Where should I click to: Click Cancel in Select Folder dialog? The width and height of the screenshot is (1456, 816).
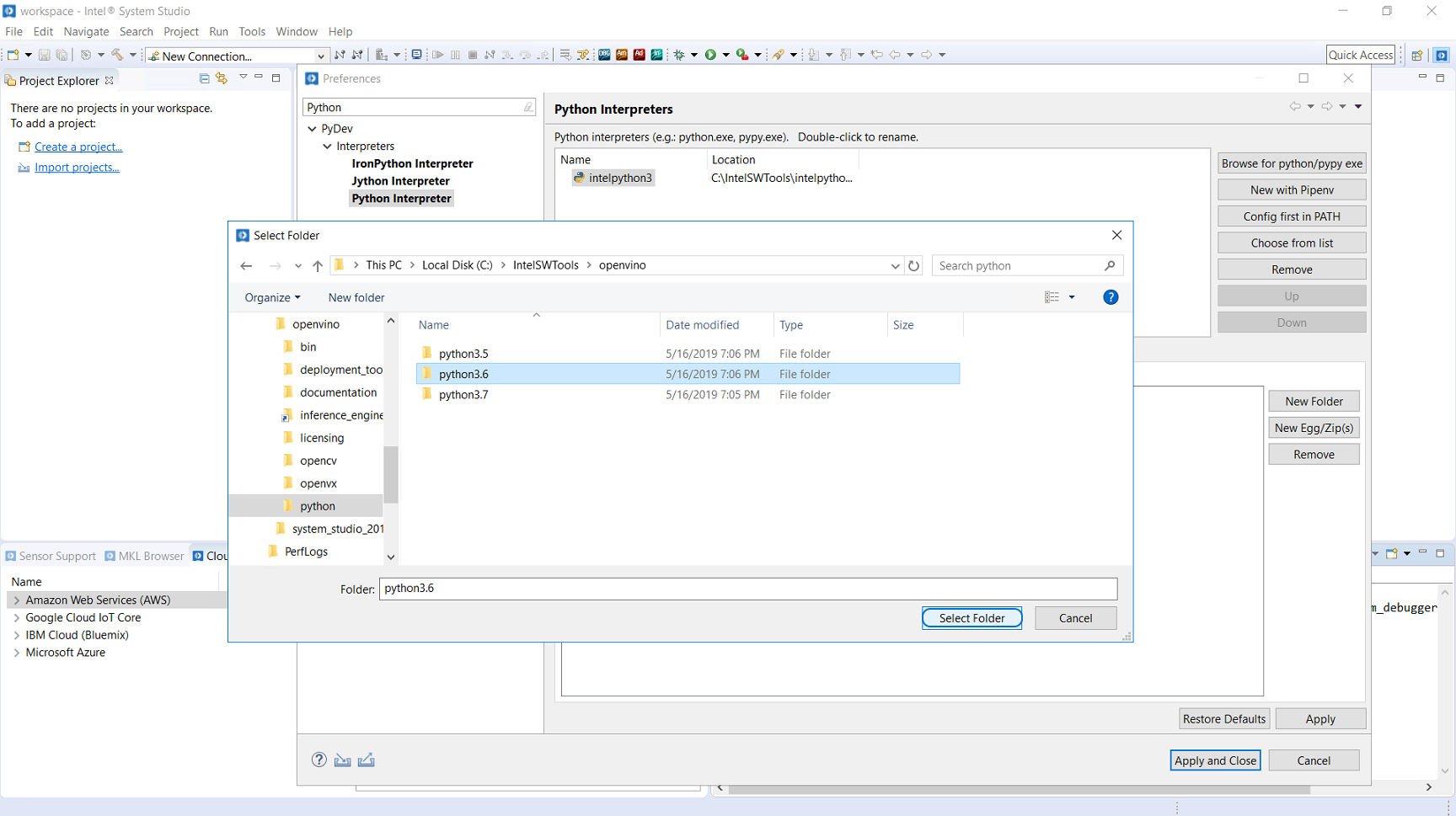(1075, 618)
